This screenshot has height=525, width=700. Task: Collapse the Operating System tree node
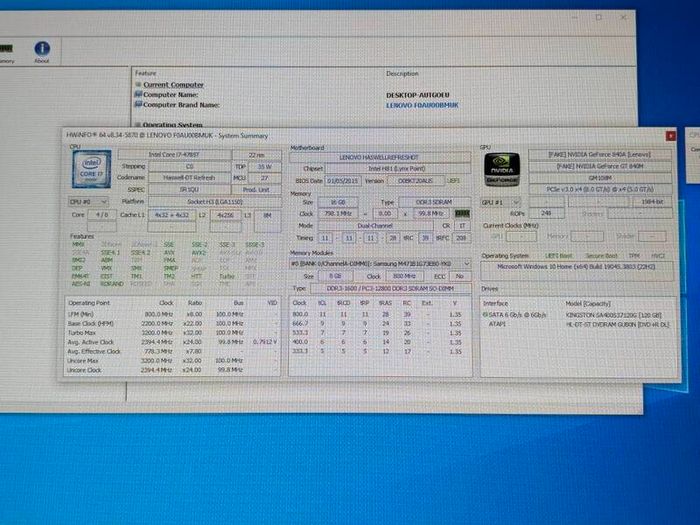tap(138, 125)
